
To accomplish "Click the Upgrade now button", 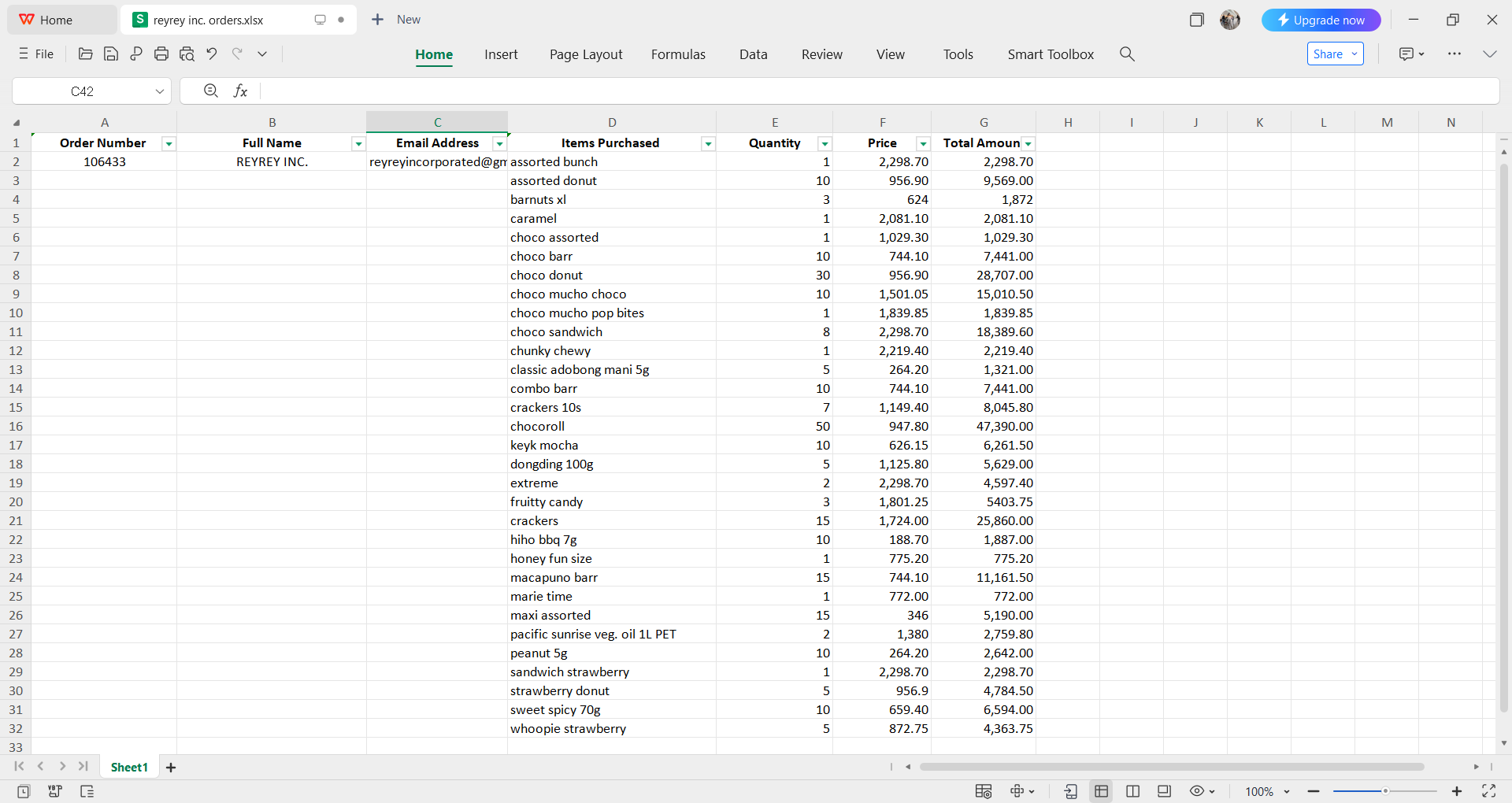I will pyautogui.click(x=1321, y=20).
